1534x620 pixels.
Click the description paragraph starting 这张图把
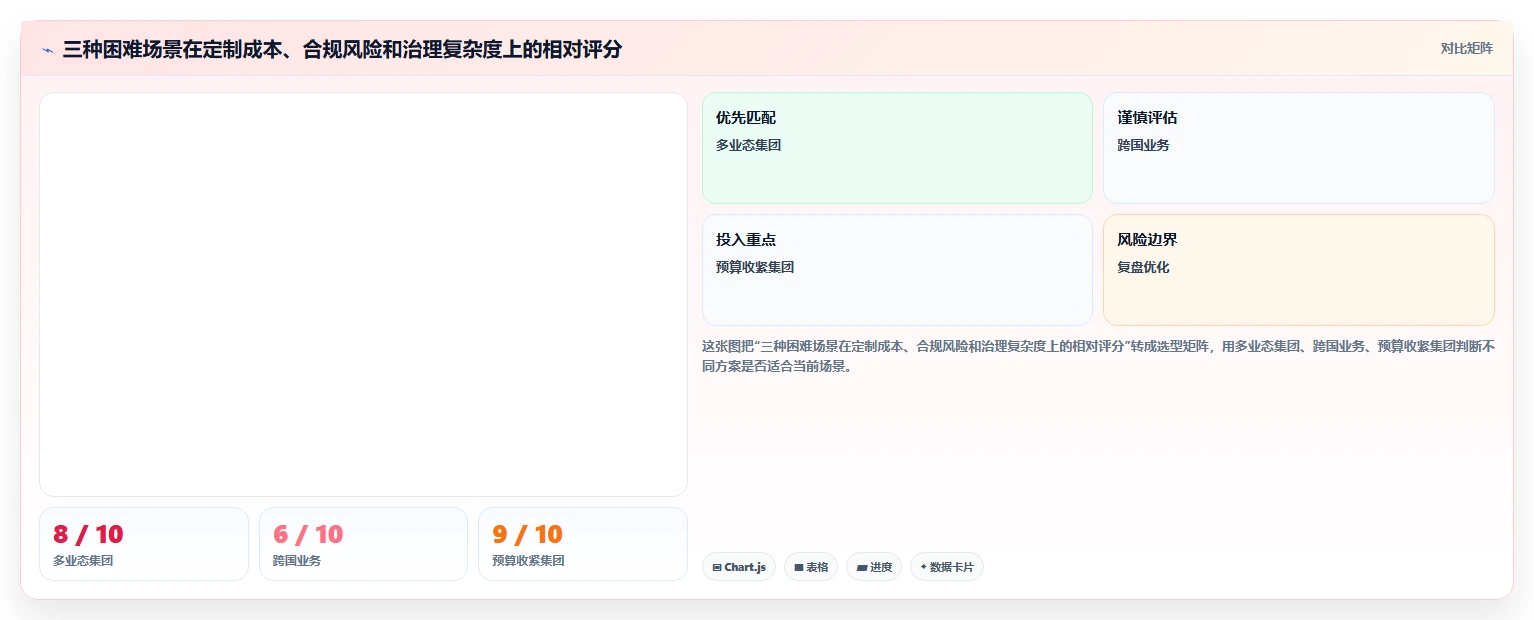1098,356
